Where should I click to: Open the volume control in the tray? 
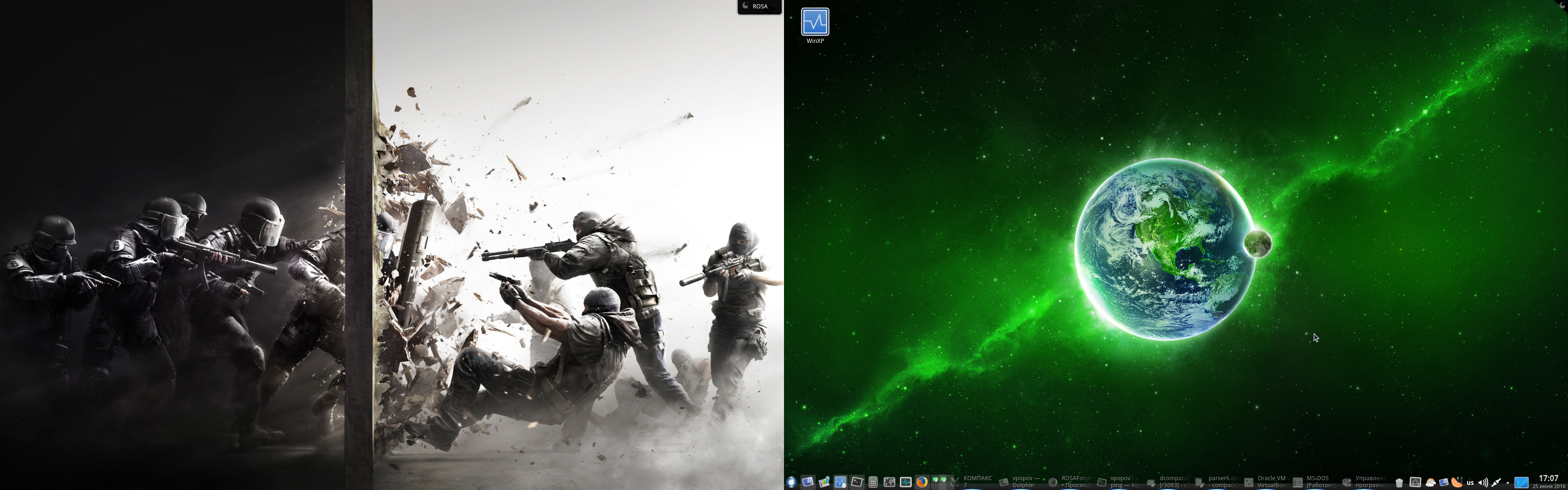[1484, 483]
